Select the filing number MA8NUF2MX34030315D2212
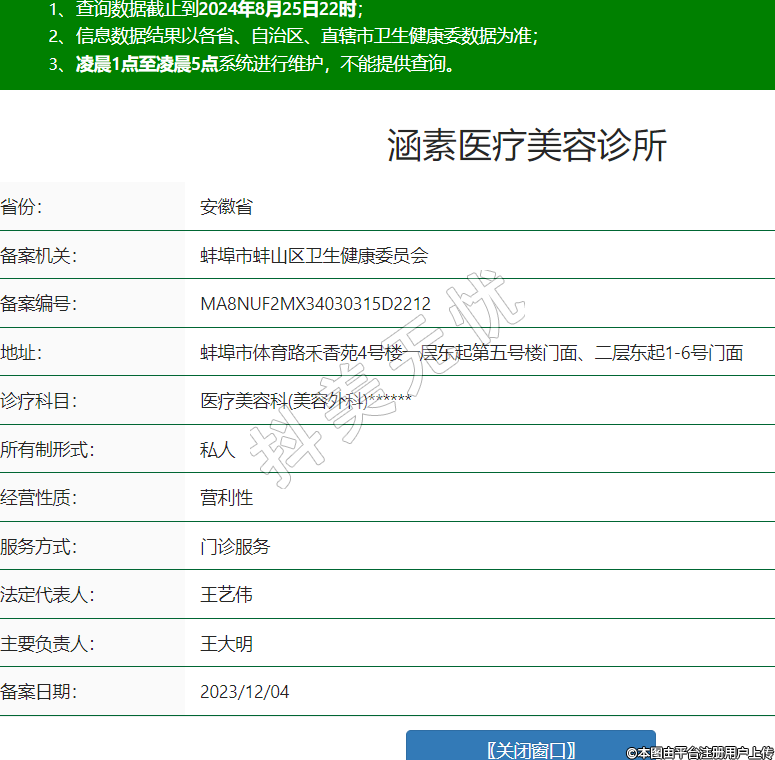The image size is (775, 760). (x=315, y=304)
